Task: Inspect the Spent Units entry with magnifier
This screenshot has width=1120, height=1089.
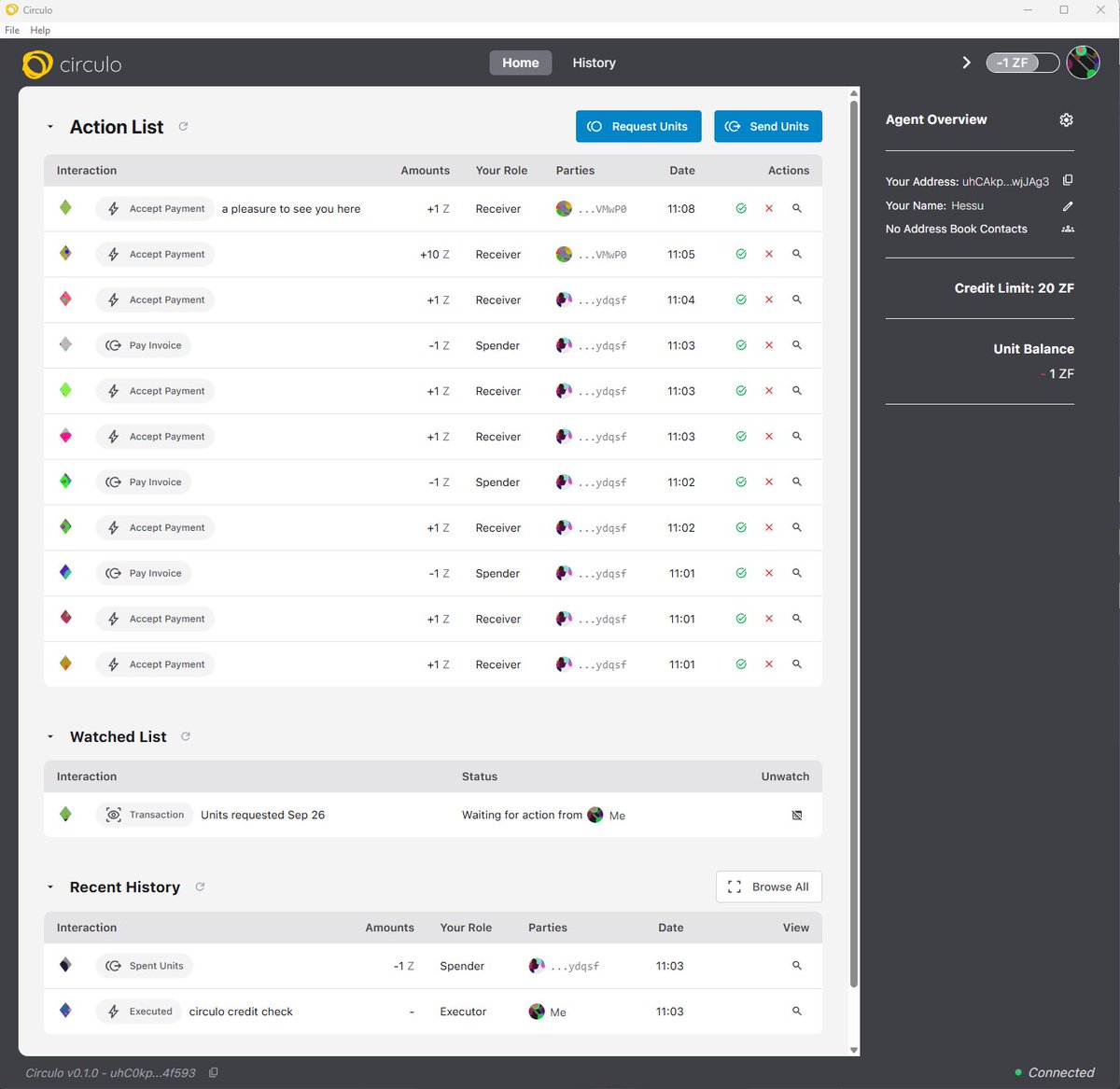Action: coord(797,966)
